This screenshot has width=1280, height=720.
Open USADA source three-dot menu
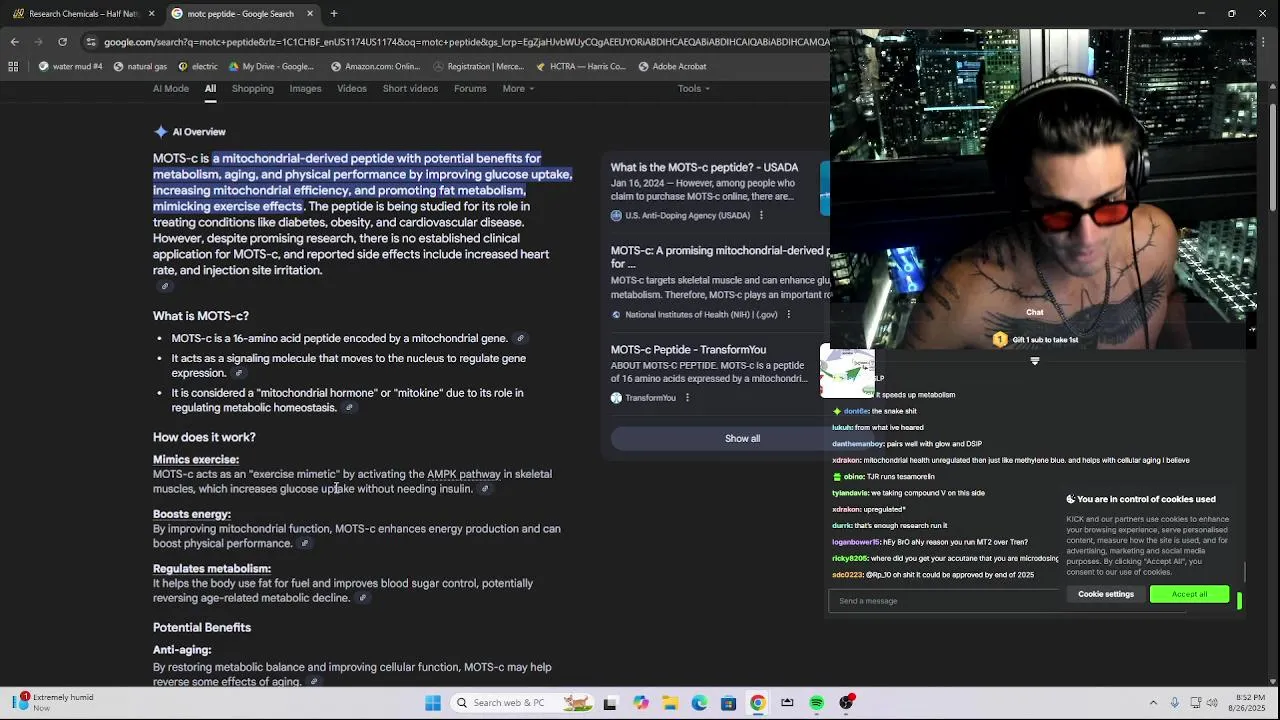[x=761, y=216]
